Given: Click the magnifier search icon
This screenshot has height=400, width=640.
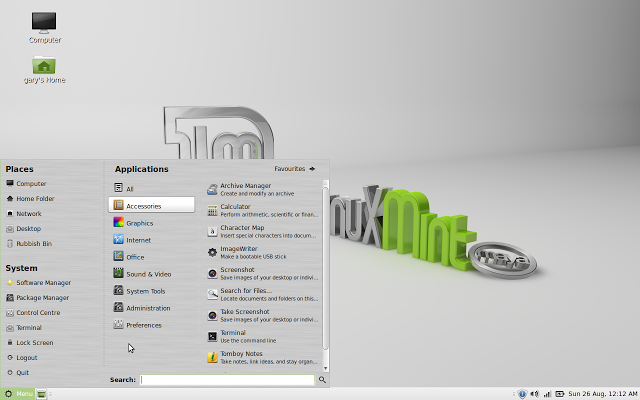Looking at the screenshot, I should point(322,380).
